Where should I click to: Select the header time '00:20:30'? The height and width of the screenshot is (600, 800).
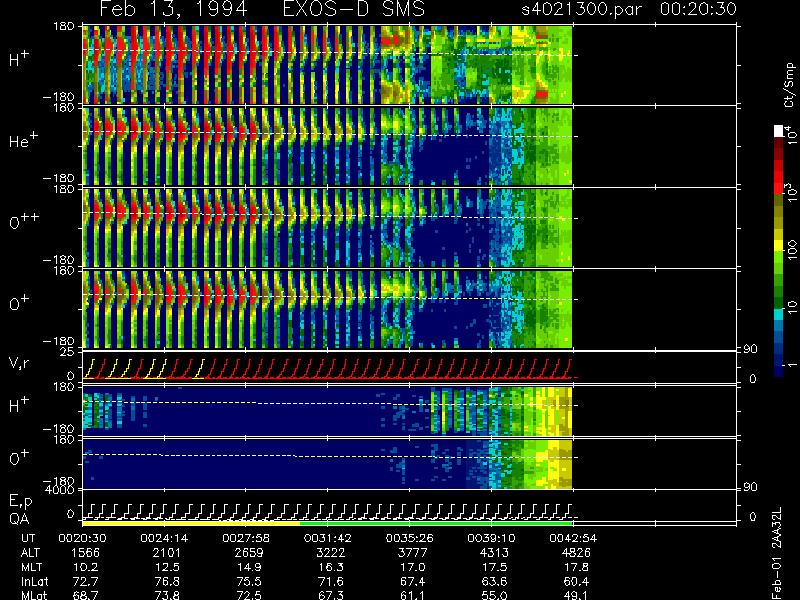pos(698,9)
